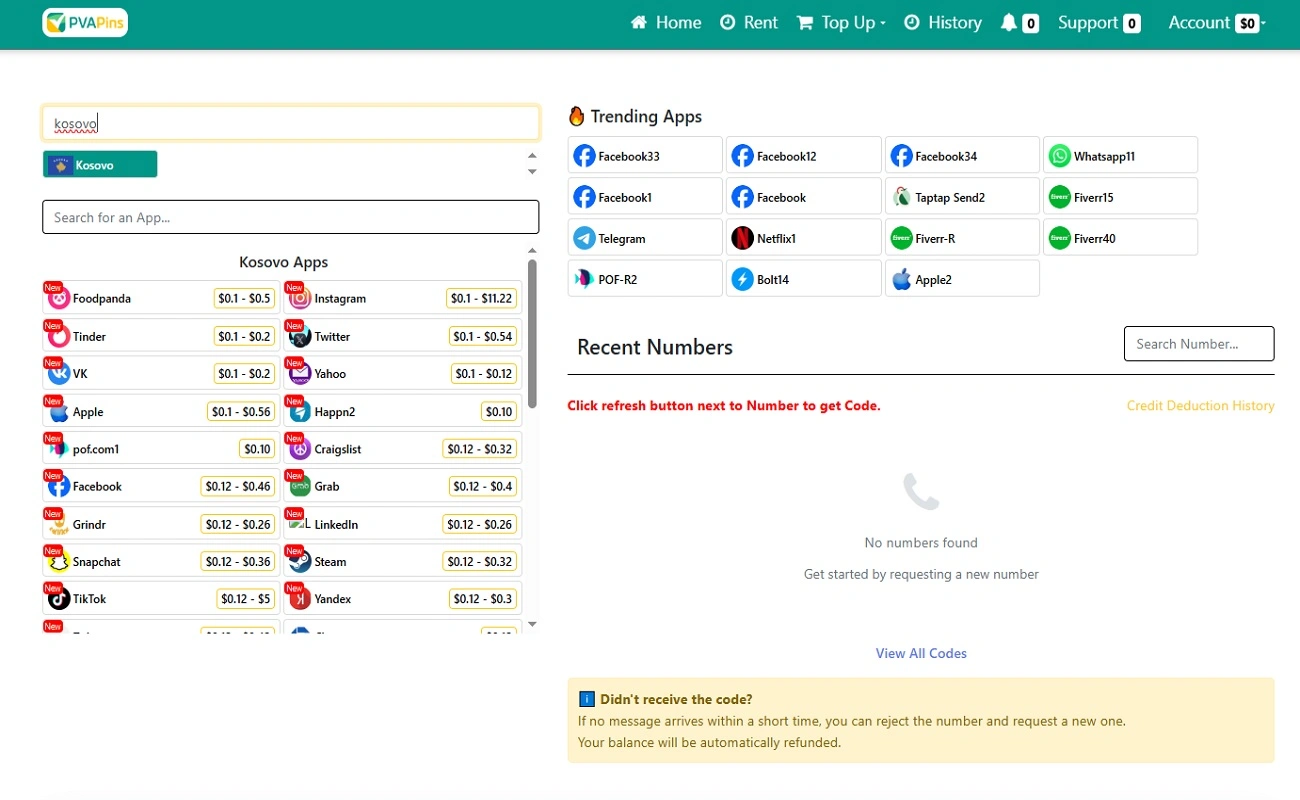
Task: Pick the Twitter X app icon
Action: 300,336
